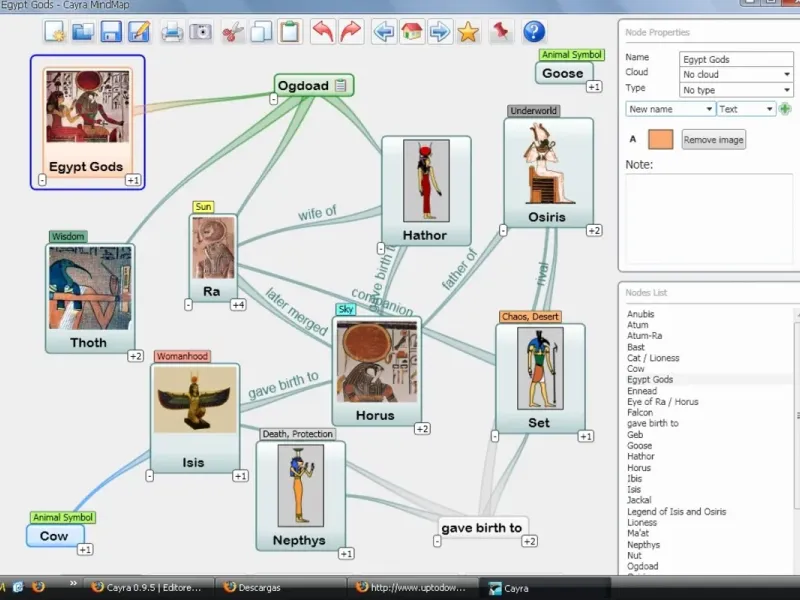Select Ma'at in the Nodes List
The width and height of the screenshot is (800, 600).
[x=638, y=533]
